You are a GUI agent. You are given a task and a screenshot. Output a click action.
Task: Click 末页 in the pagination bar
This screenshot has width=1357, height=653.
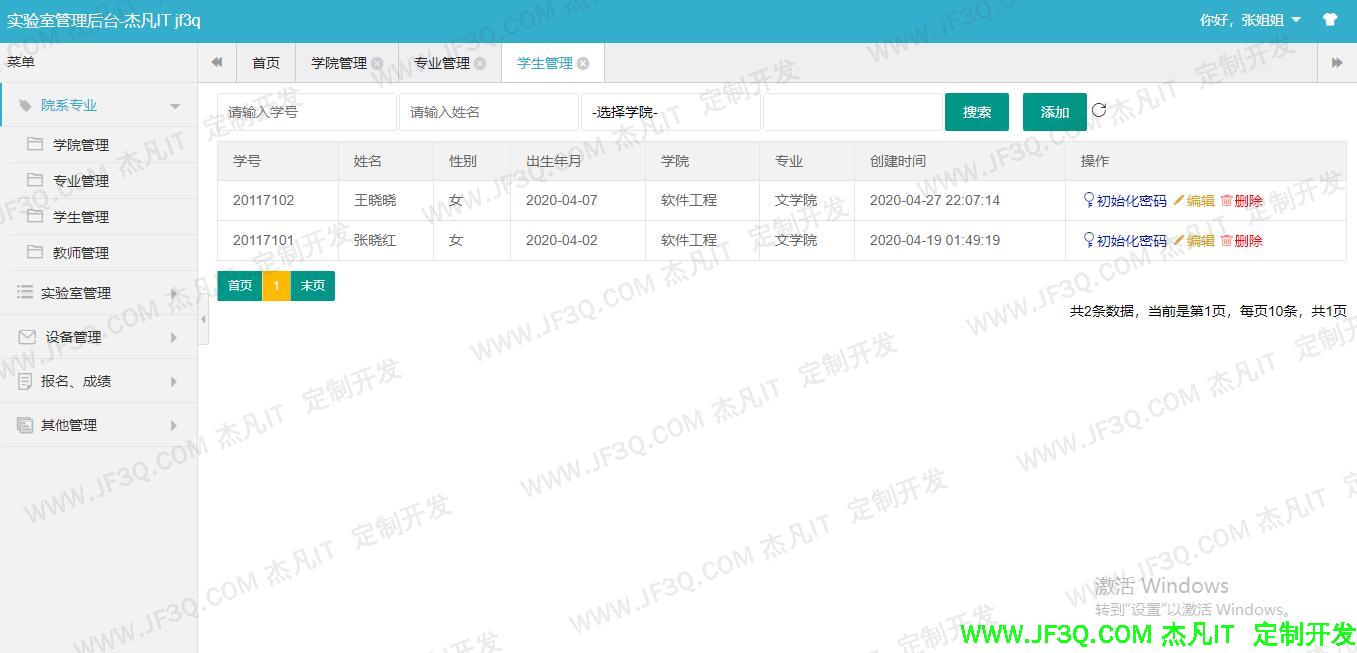pyautogui.click(x=313, y=285)
